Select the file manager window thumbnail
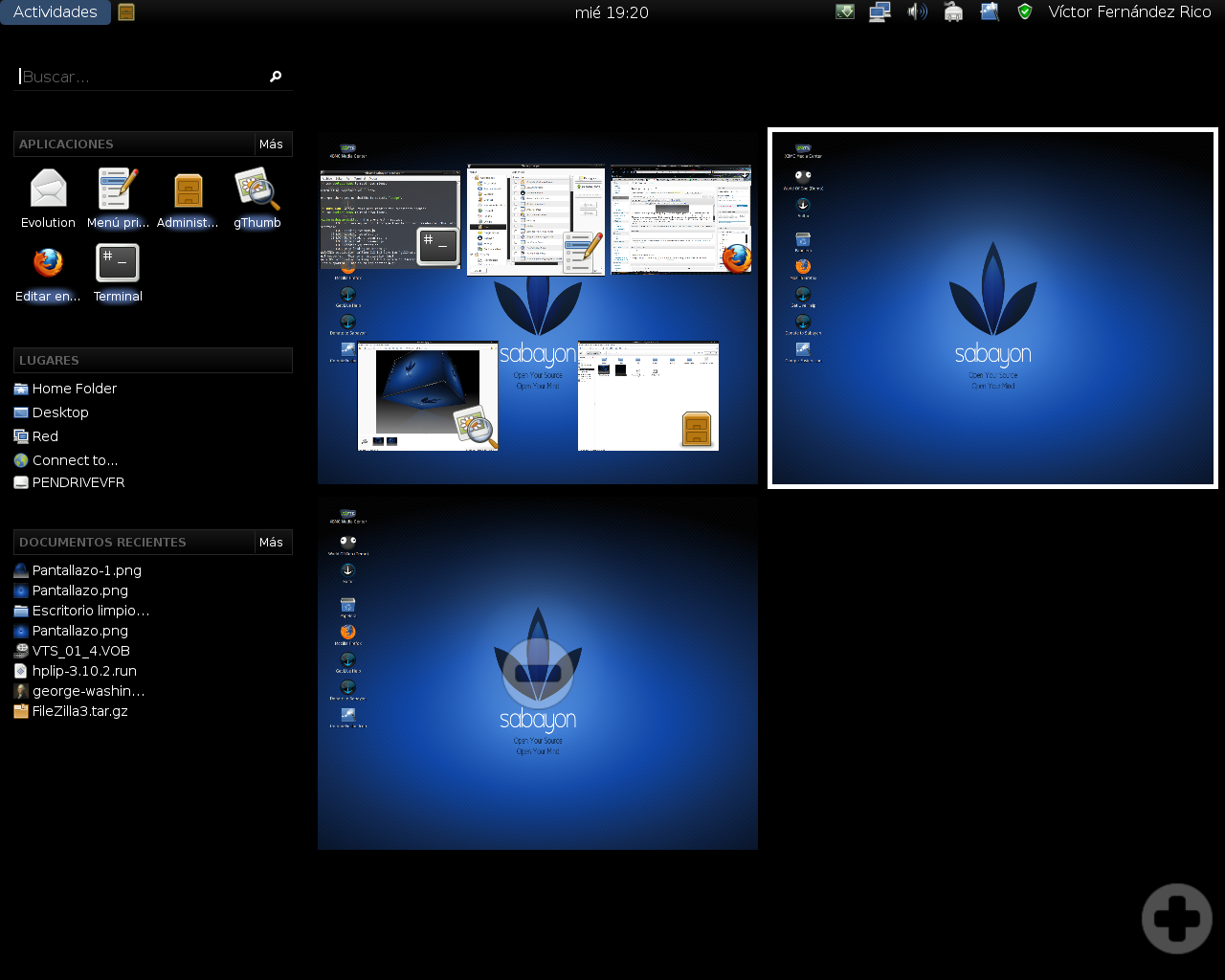 point(648,395)
